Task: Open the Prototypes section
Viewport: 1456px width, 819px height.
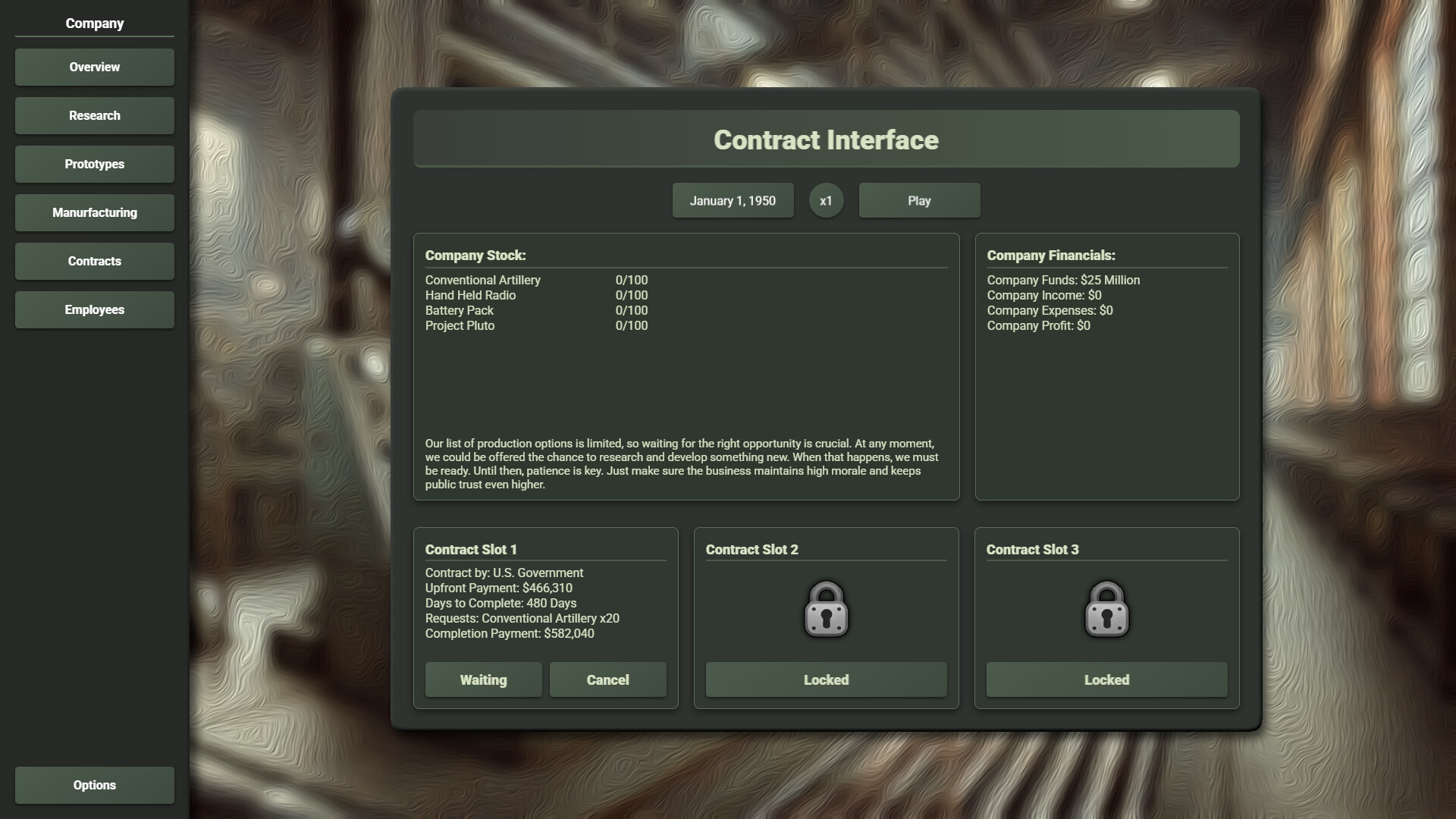Action: click(94, 164)
